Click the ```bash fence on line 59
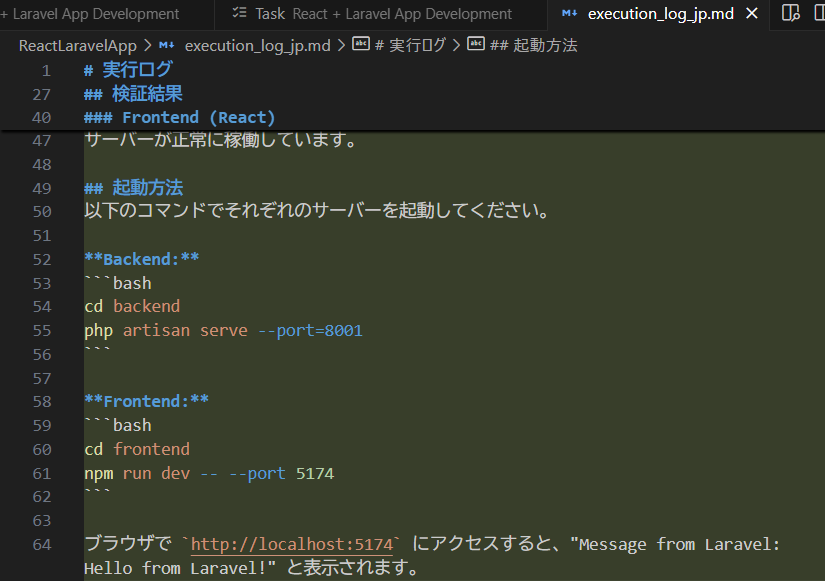The image size is (825, 581). click(x=118, y=425)
